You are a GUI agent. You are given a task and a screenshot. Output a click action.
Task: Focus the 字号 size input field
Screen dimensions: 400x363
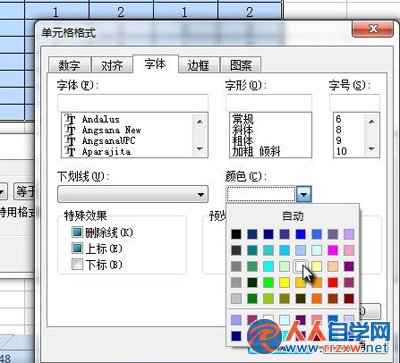[354, 103]
